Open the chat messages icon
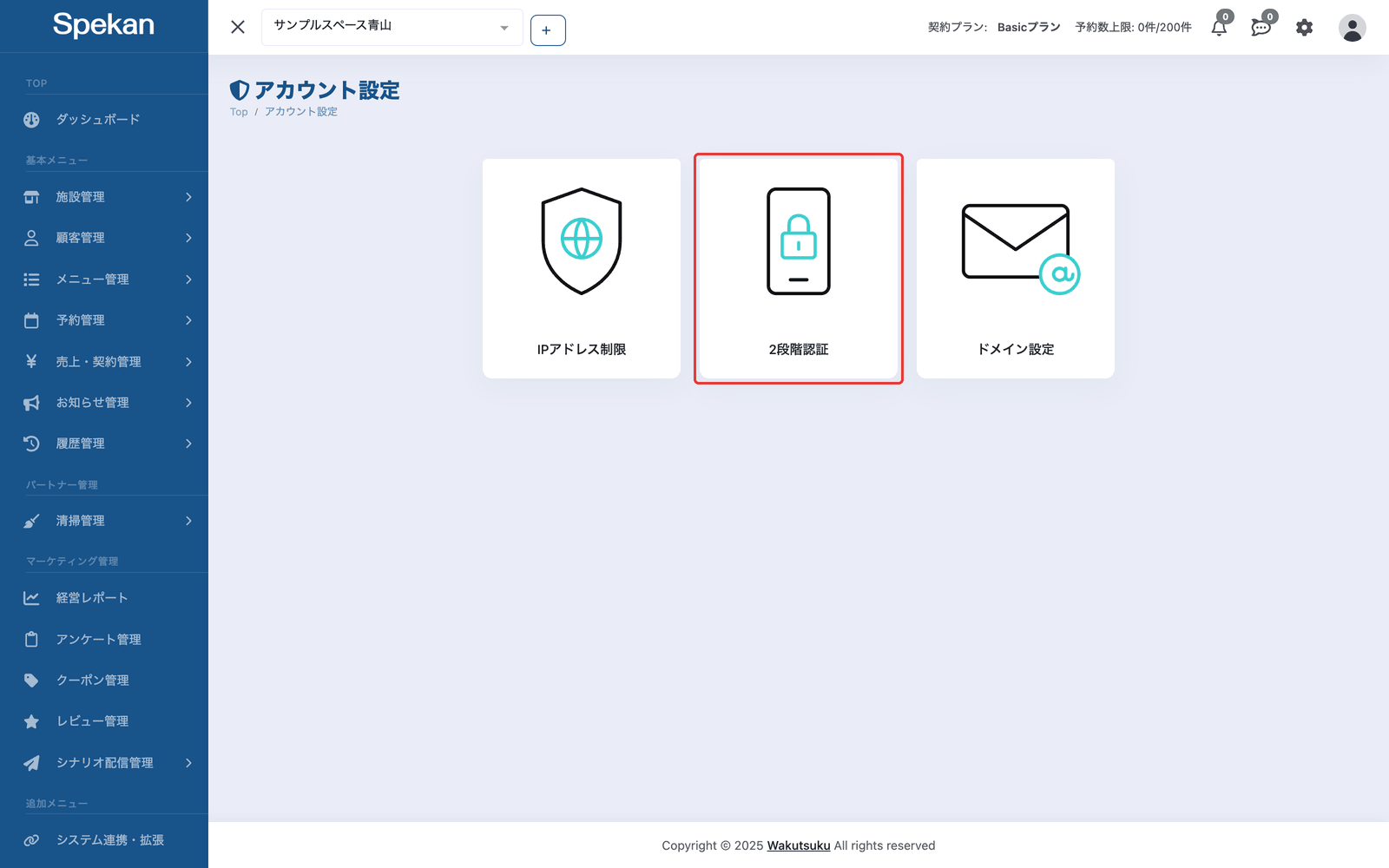The width and height of the screenshot is (1389, 868). coord(1261,28)
